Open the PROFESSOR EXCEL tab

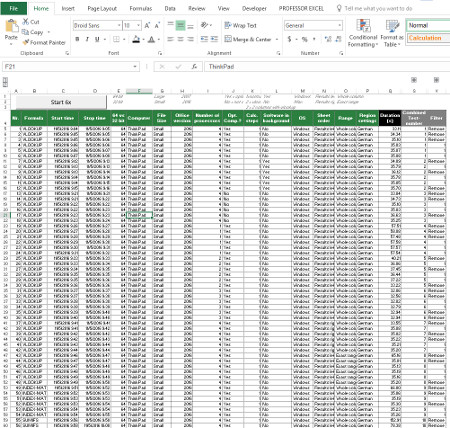click(x=301, y=8)
